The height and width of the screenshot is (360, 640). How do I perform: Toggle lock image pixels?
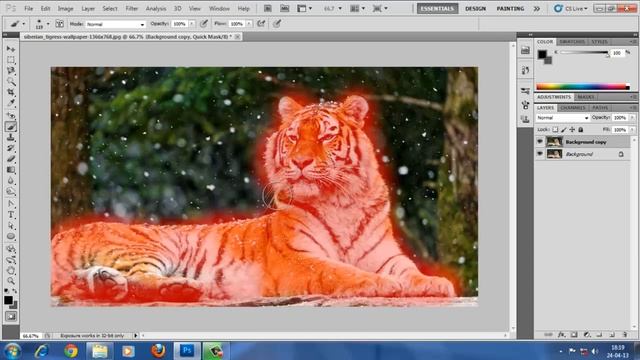coord(564,129)
